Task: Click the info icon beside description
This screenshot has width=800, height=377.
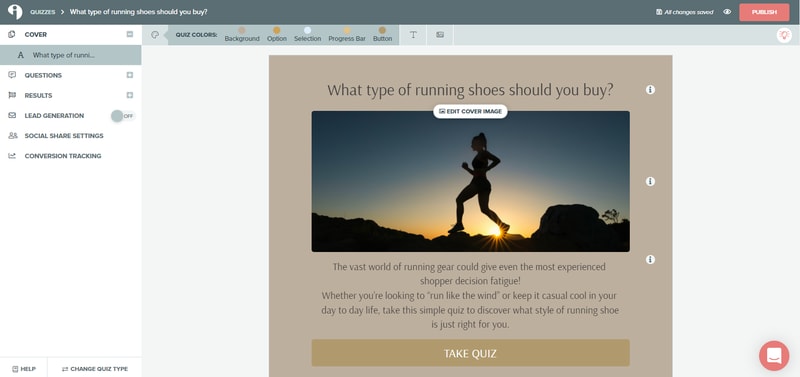Action: (x=650, y=260)
